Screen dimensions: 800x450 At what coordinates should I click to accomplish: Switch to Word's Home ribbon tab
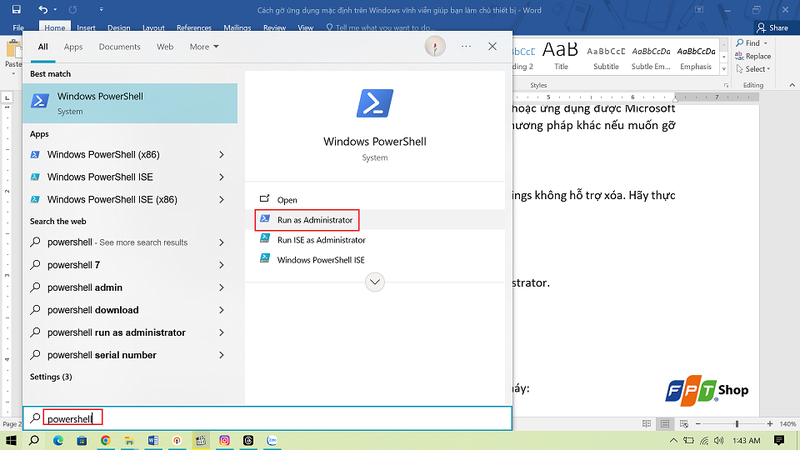[55, 28]
